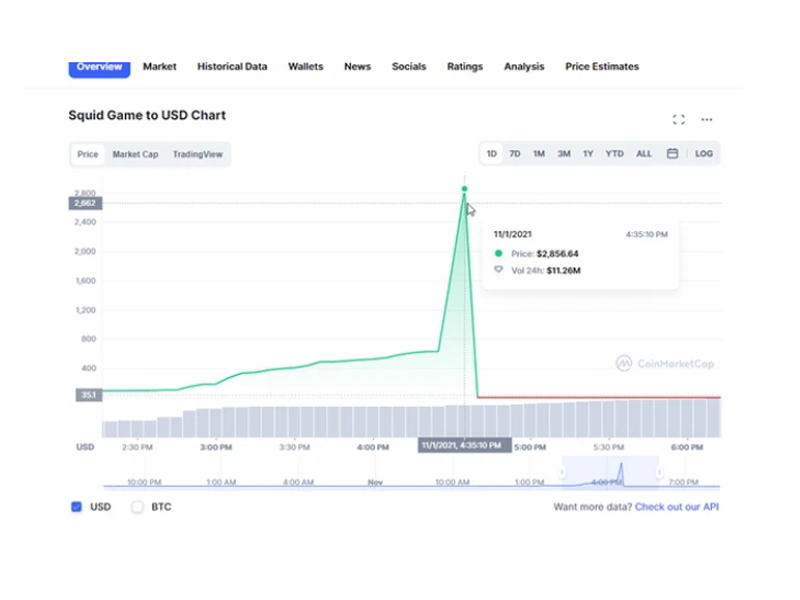Select the 1Y time range
Image resolution: width=800 pixels, height=600 pixels.
[x=588, y=154]
